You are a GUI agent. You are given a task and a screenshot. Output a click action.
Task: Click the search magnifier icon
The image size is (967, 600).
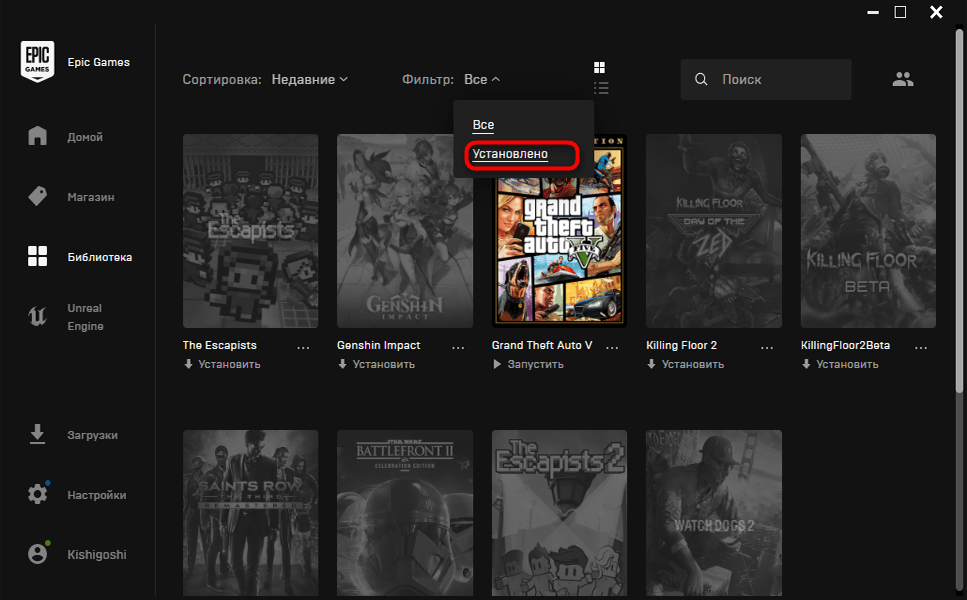[x=701, y=80]
